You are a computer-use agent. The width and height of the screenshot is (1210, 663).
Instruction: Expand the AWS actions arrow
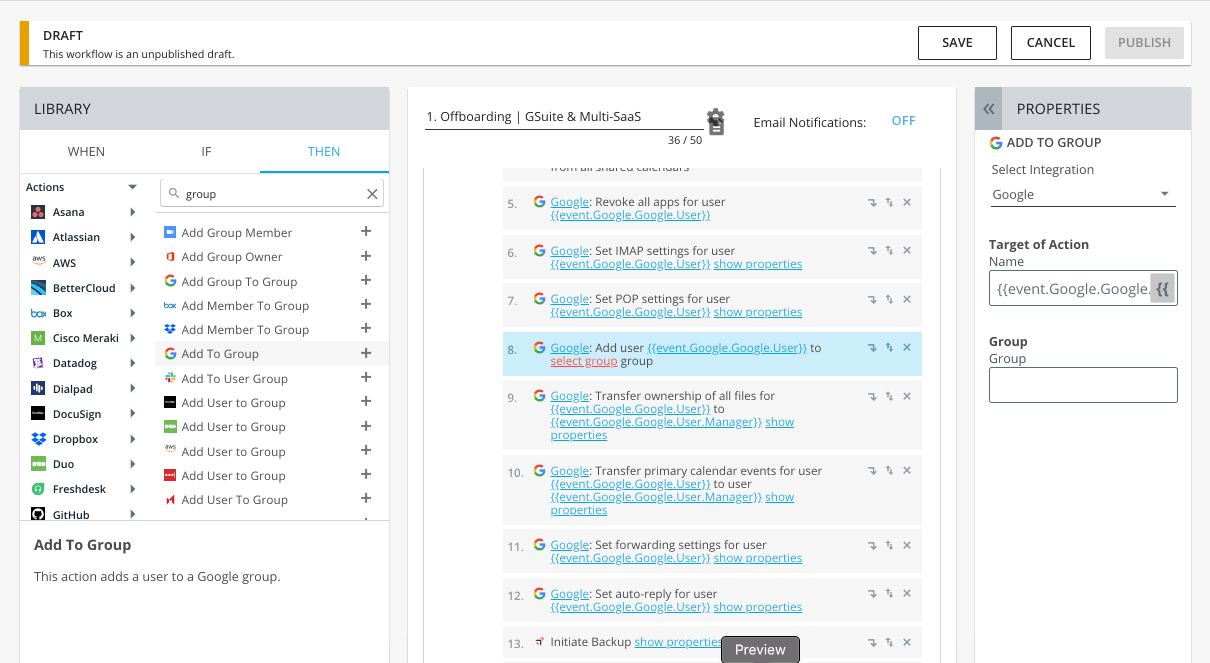click(133, 262)
